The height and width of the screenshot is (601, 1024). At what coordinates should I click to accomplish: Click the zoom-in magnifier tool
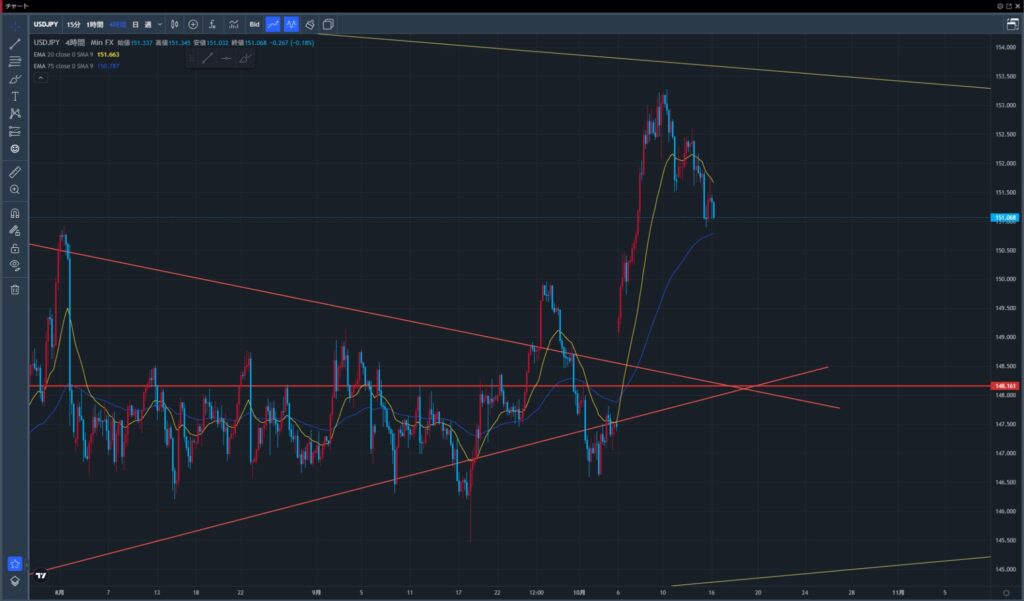[x=15, y=189]
